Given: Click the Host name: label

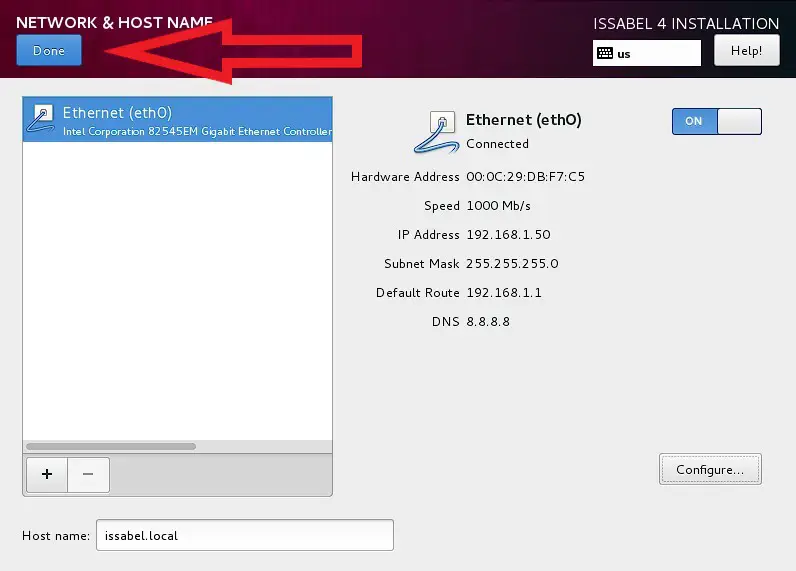Looking at the screenshot, I should point(56,535).
